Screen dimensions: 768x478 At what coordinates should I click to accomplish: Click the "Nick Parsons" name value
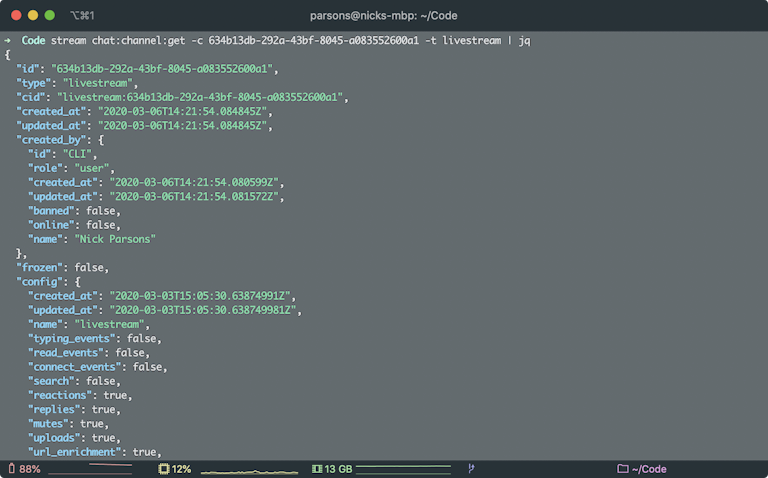[115, 239]
